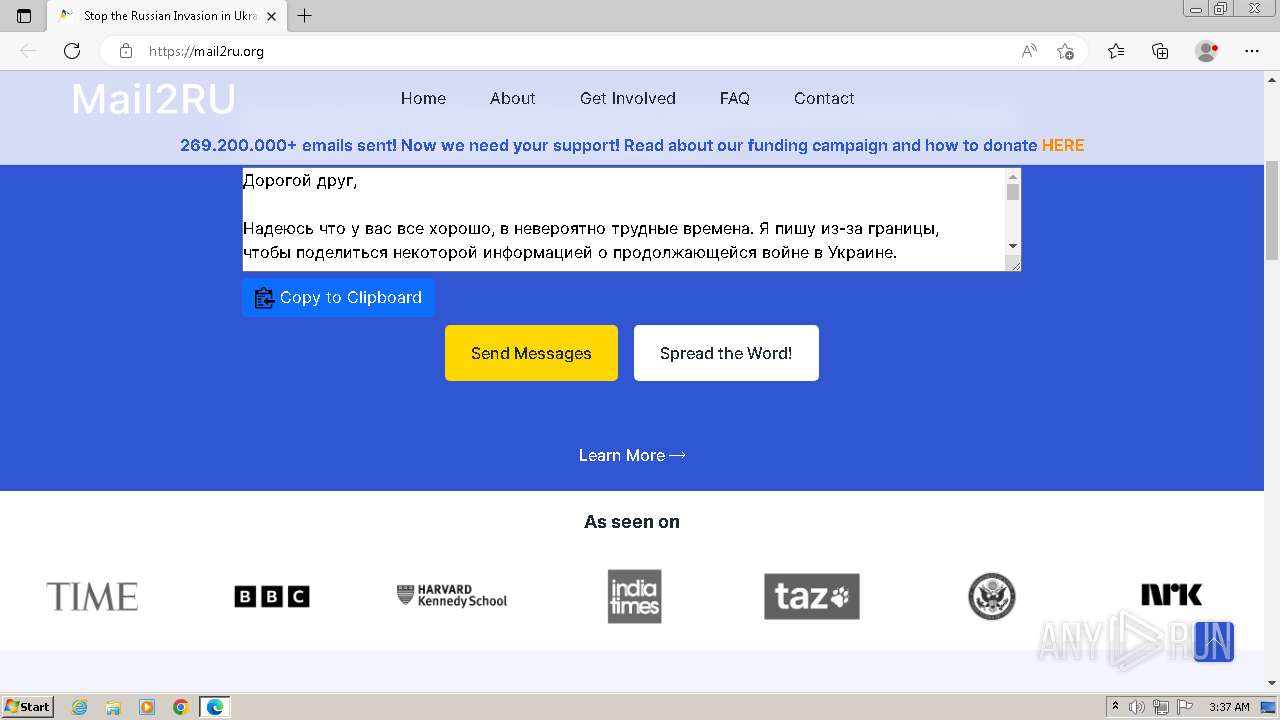Open the Contact page
This screenshot has height=720, width=1280.
(x=824, y=98)
